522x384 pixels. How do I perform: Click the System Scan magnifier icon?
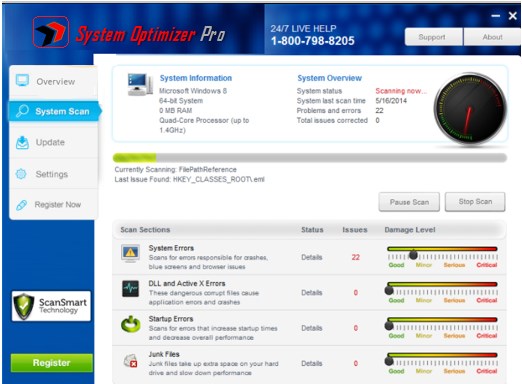point(22,111)
